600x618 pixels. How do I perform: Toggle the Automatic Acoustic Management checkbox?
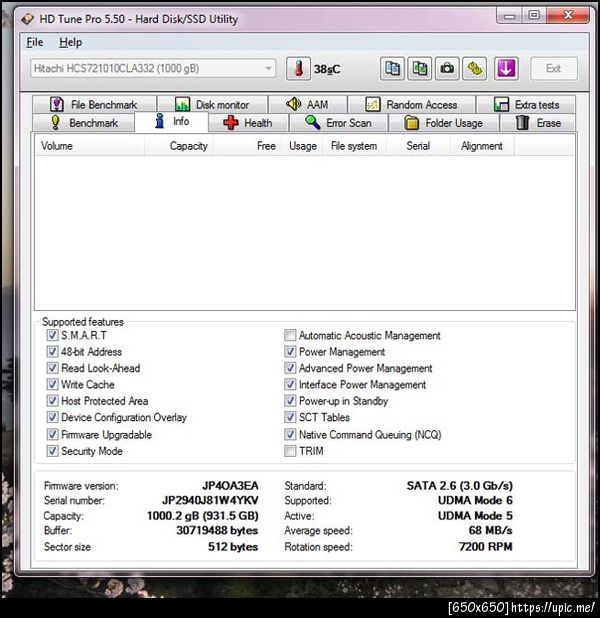pyautogui.click(x=290, y=335)
